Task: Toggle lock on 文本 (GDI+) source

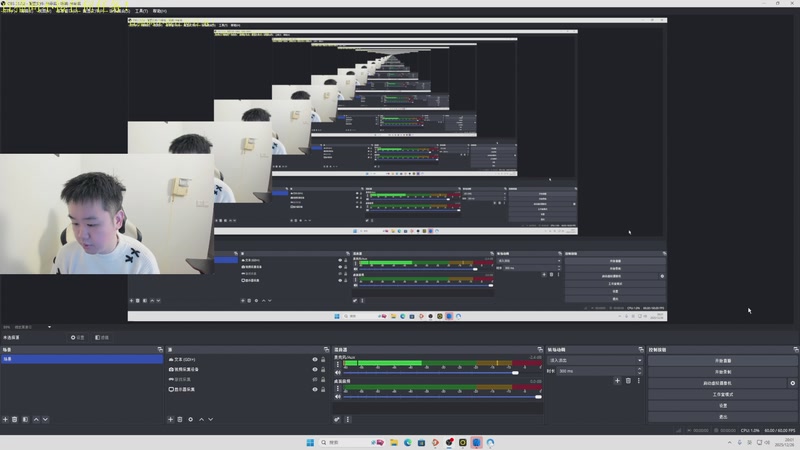Action: point(323,360)
